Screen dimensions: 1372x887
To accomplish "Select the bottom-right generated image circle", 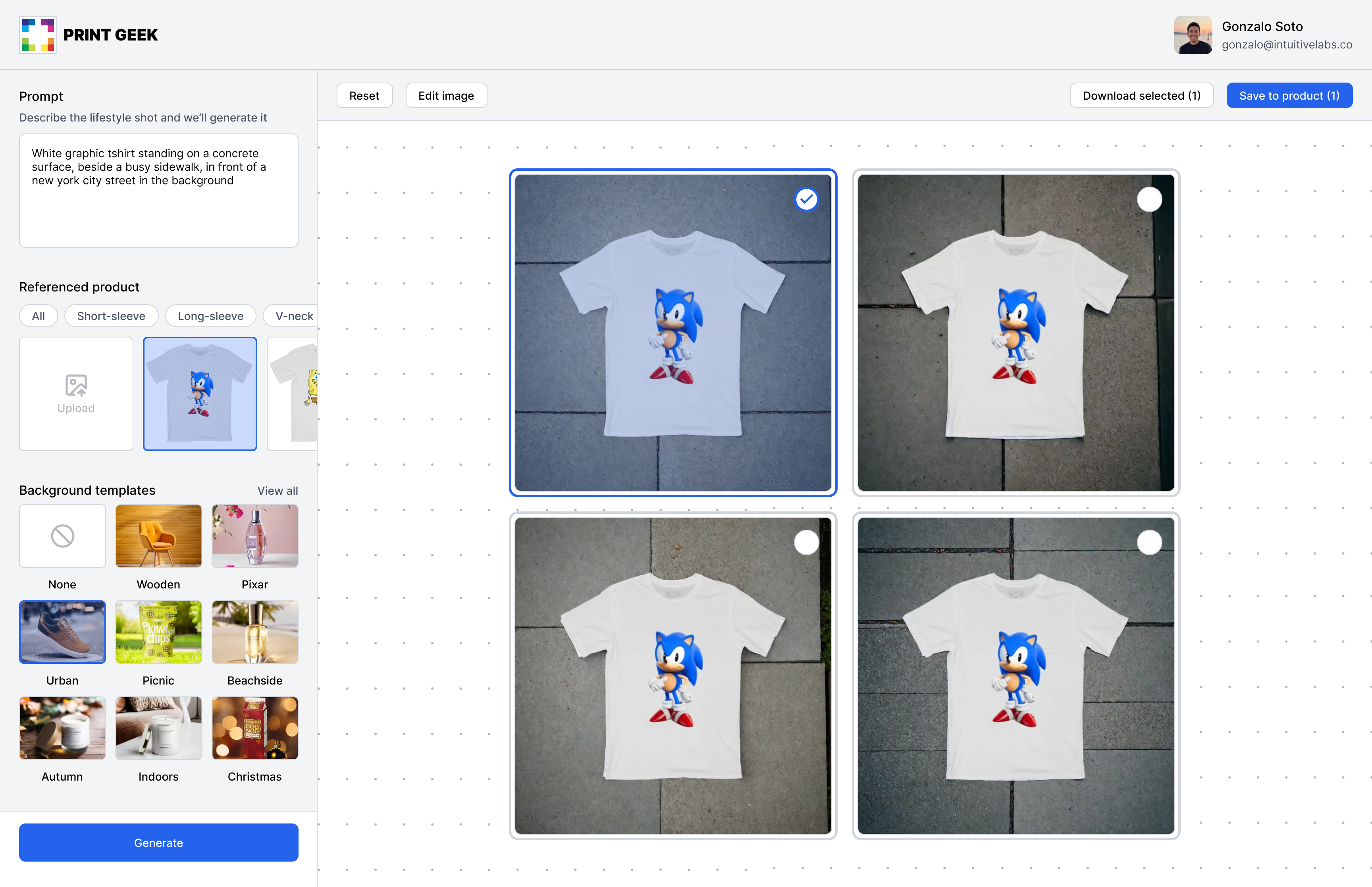I will [1149, 542].
